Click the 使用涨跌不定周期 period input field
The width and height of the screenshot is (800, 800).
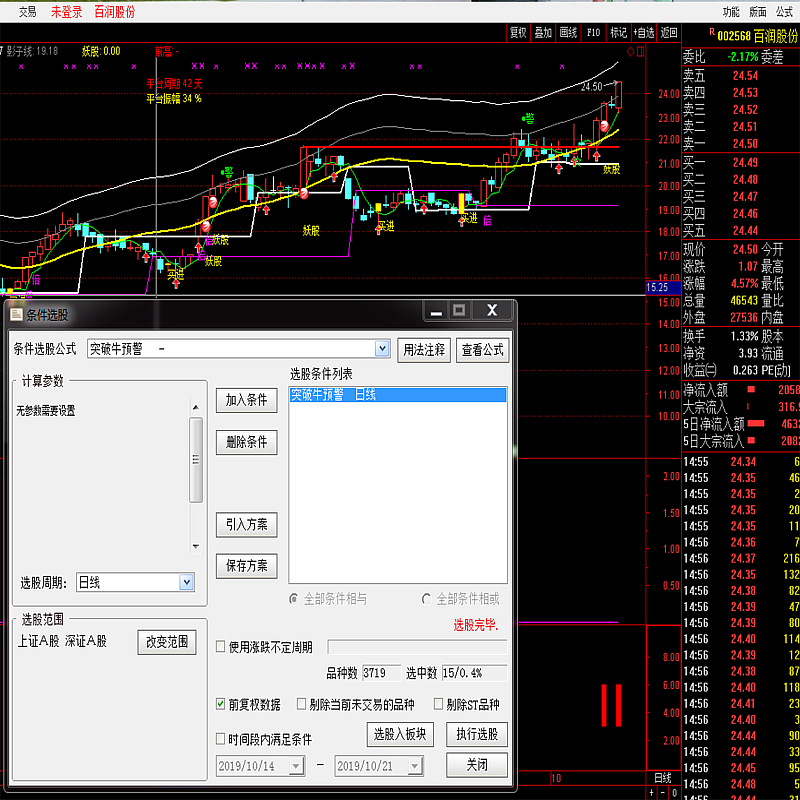pyautogui.click(x=417, y=647)
